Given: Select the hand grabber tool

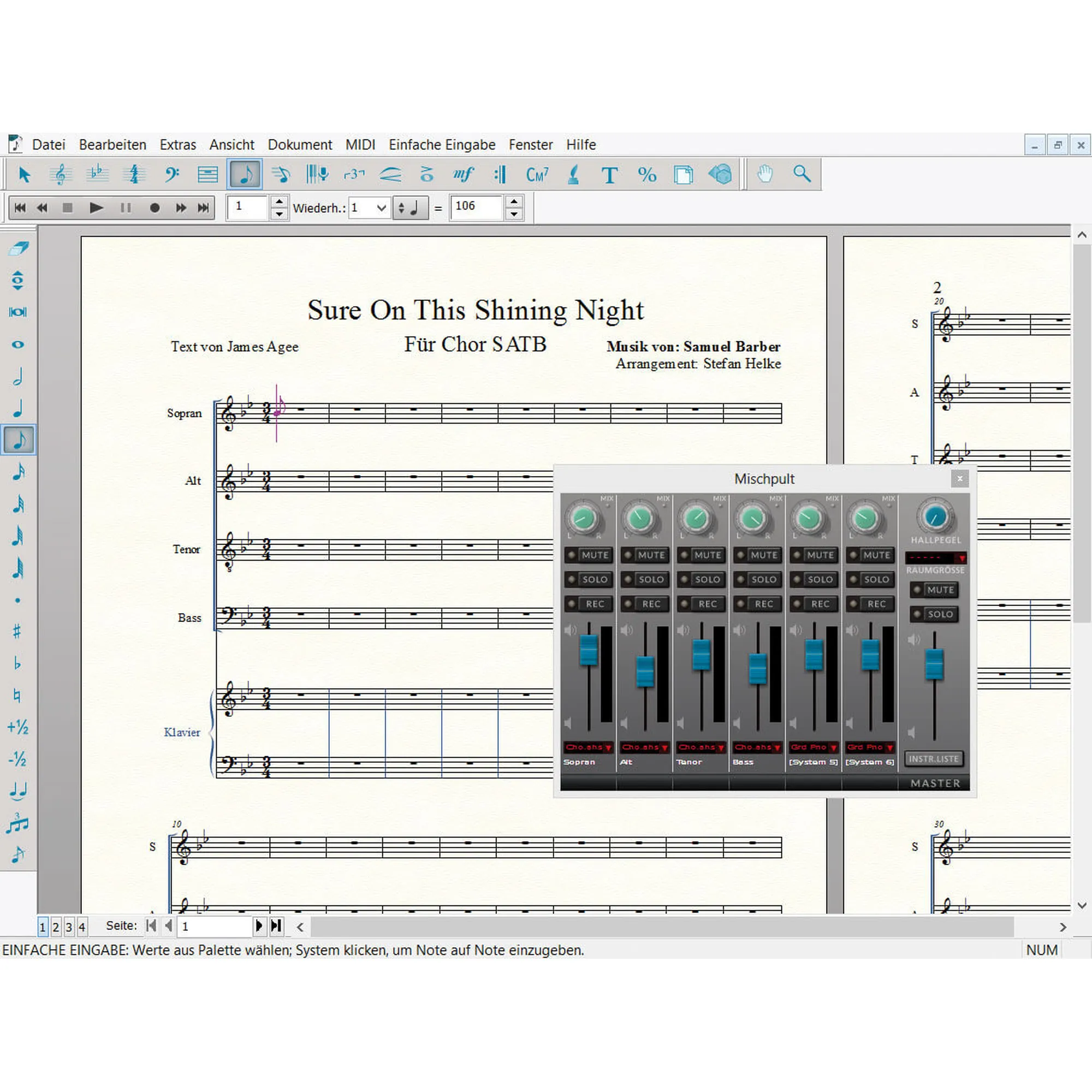Looking at the screenshot, I should tap(765, 174).
